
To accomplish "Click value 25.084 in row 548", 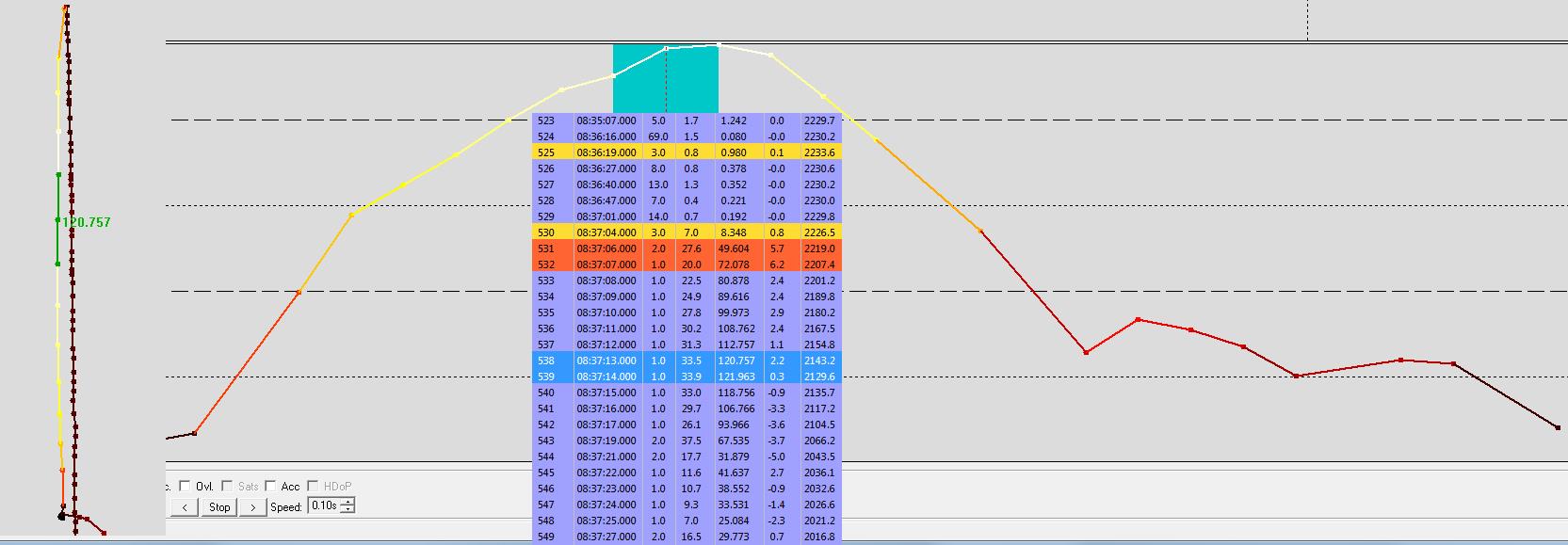I will click(734, 521).
